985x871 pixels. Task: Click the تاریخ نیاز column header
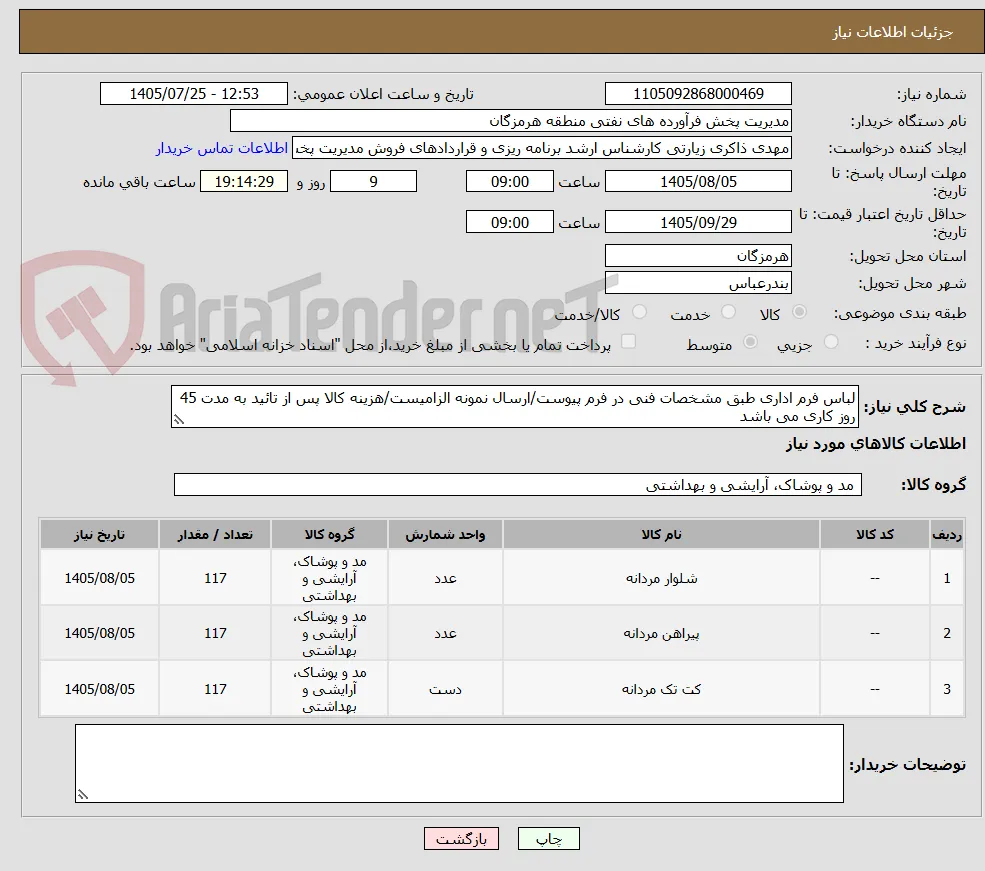[99, 534]
